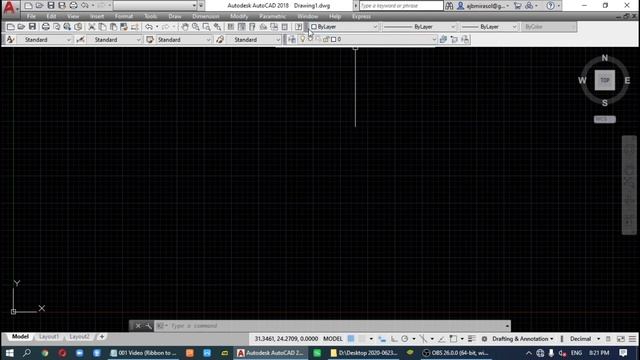
Task: Click the search binoculars icon
Action: pyautogui.click(x=449, y=6)
